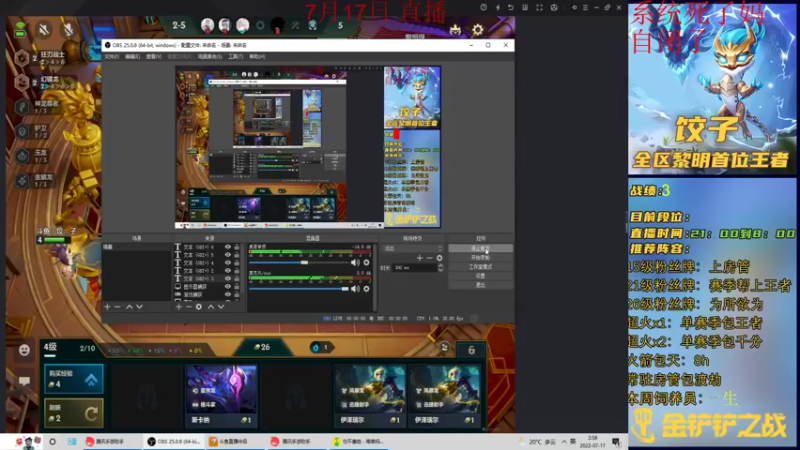The height and width of the screenshot is (450, 800).
Task: Click the 购买经验 buy XP button
Action: point(73,379)
